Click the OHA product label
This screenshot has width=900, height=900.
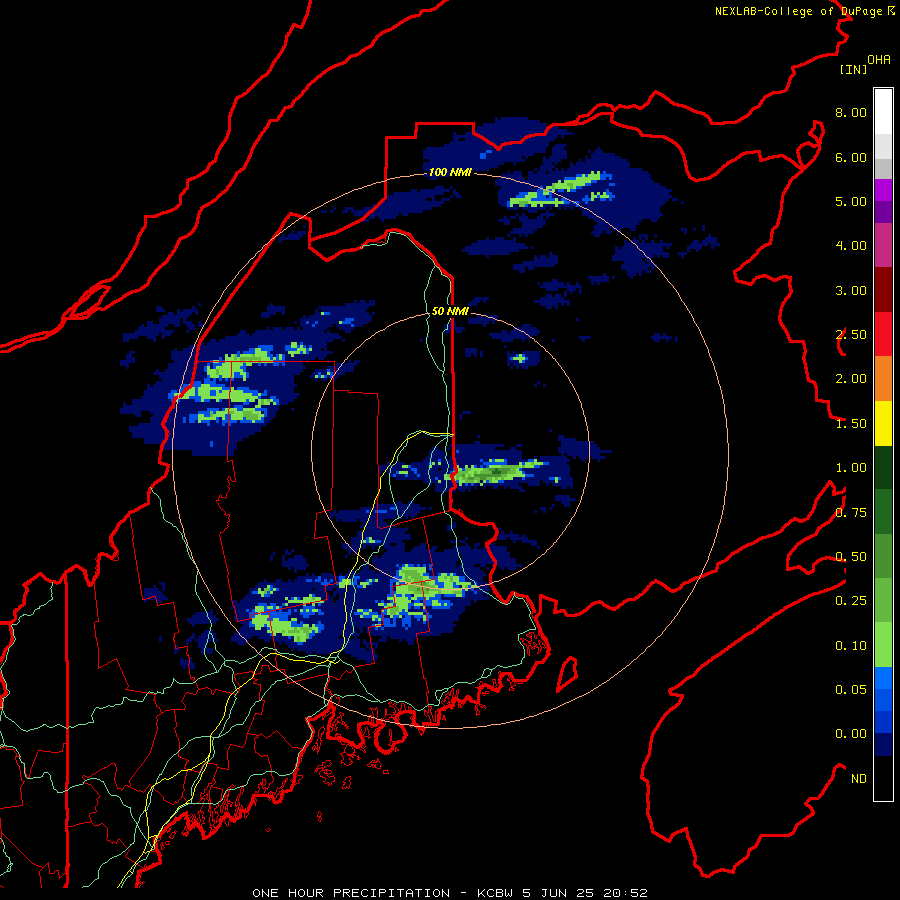pos(879,60)
